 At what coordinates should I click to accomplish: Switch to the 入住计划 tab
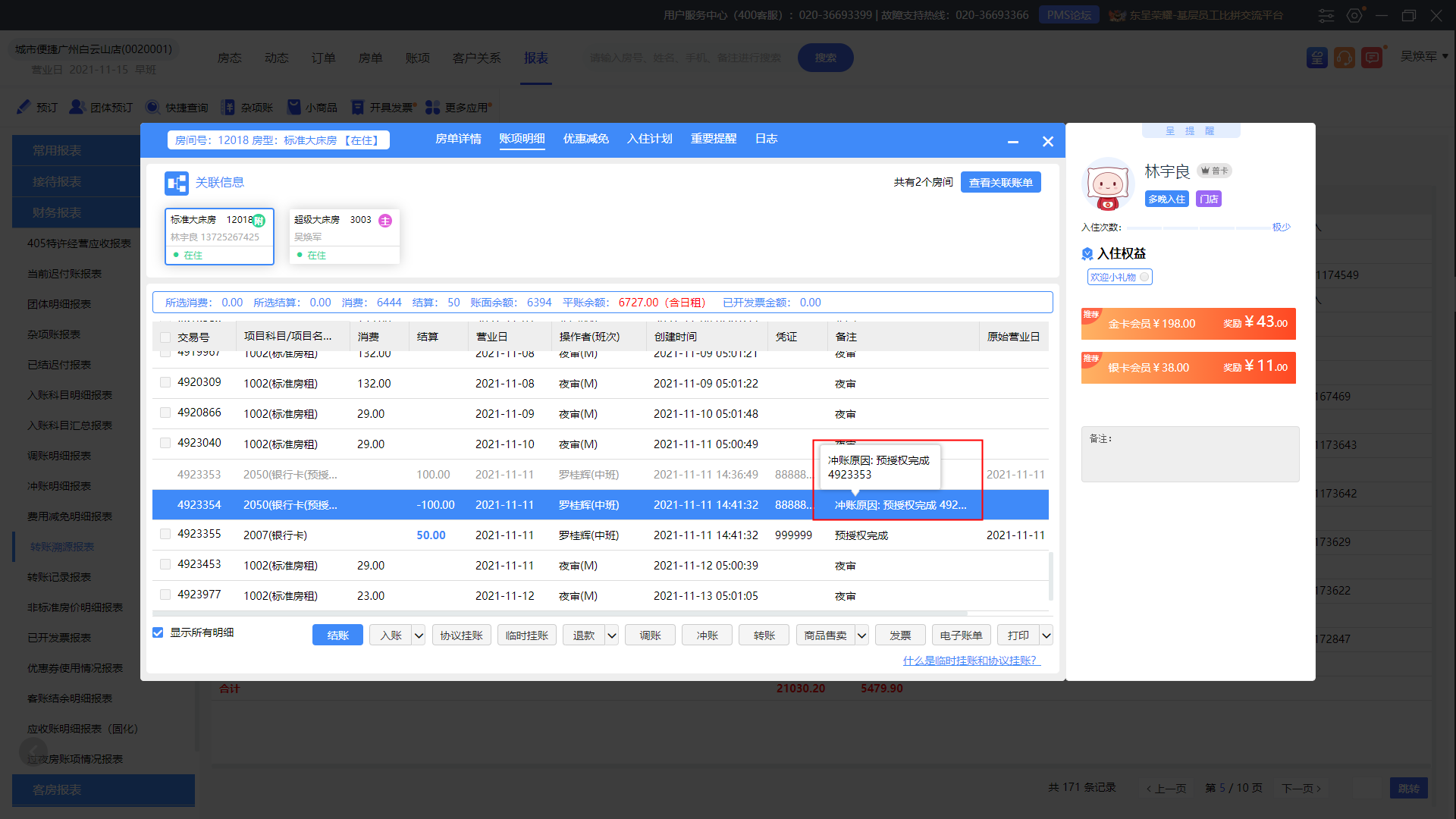pos(649,139)
